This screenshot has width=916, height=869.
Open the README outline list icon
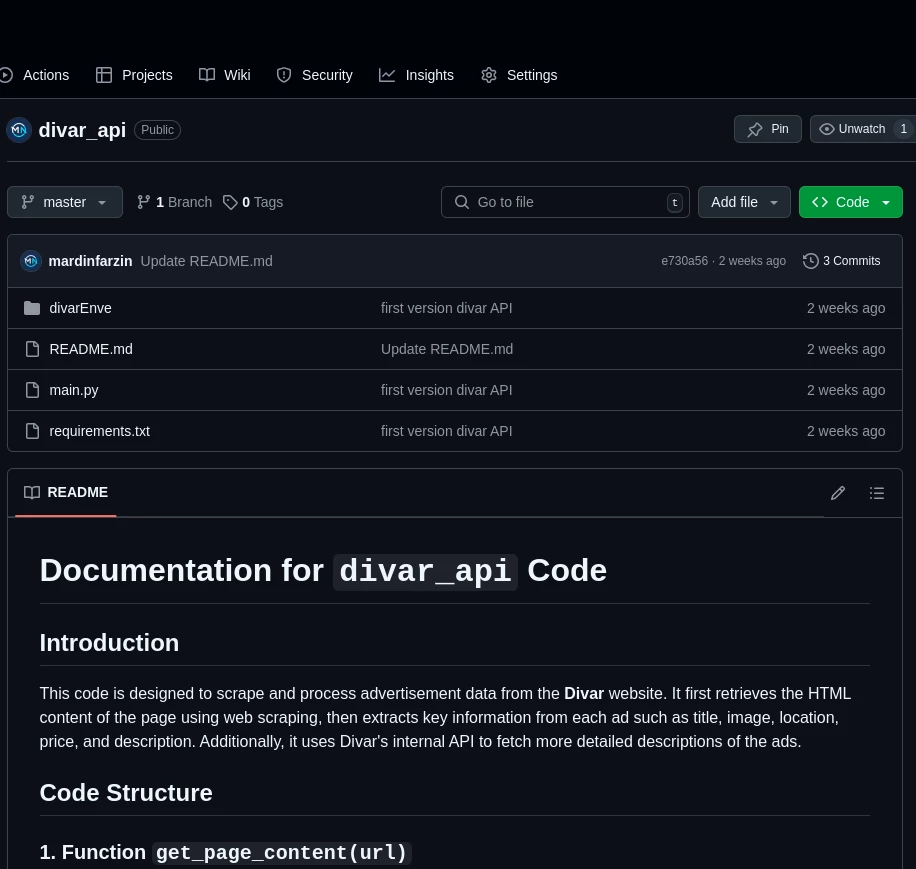876,493
